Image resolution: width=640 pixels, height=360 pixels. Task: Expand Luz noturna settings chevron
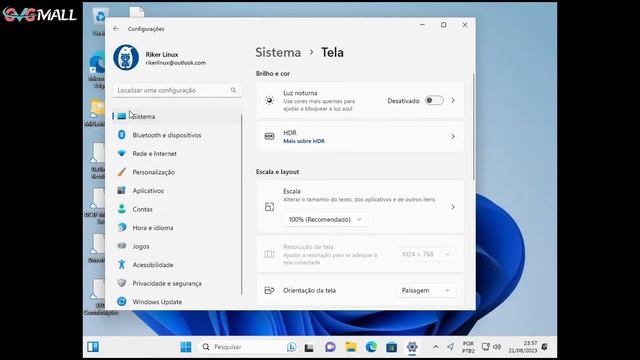453,100
